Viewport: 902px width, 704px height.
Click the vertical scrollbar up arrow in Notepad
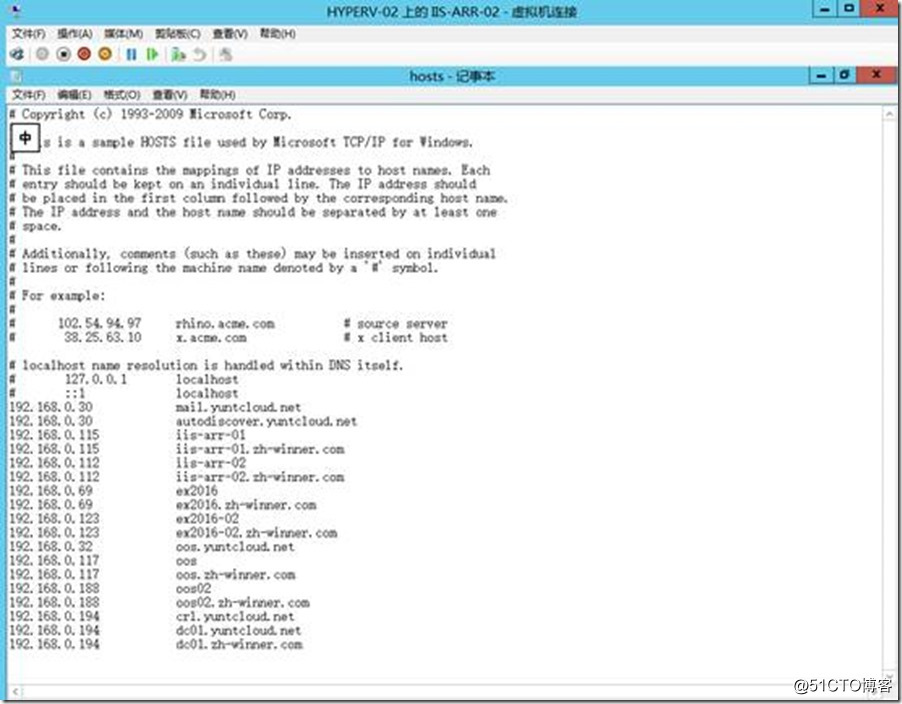(x=889, y=115)
